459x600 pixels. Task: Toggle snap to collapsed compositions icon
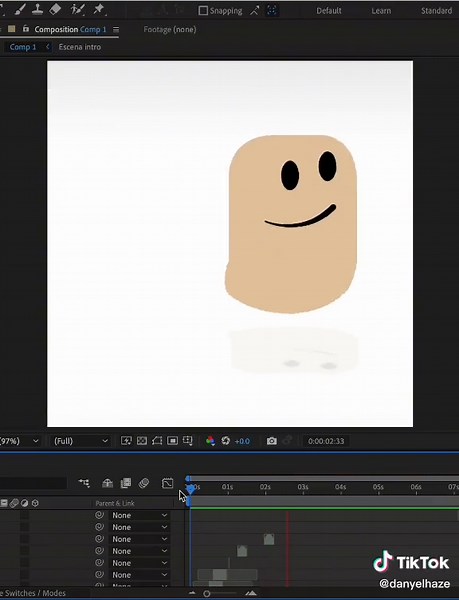click(x=272, y=11)
